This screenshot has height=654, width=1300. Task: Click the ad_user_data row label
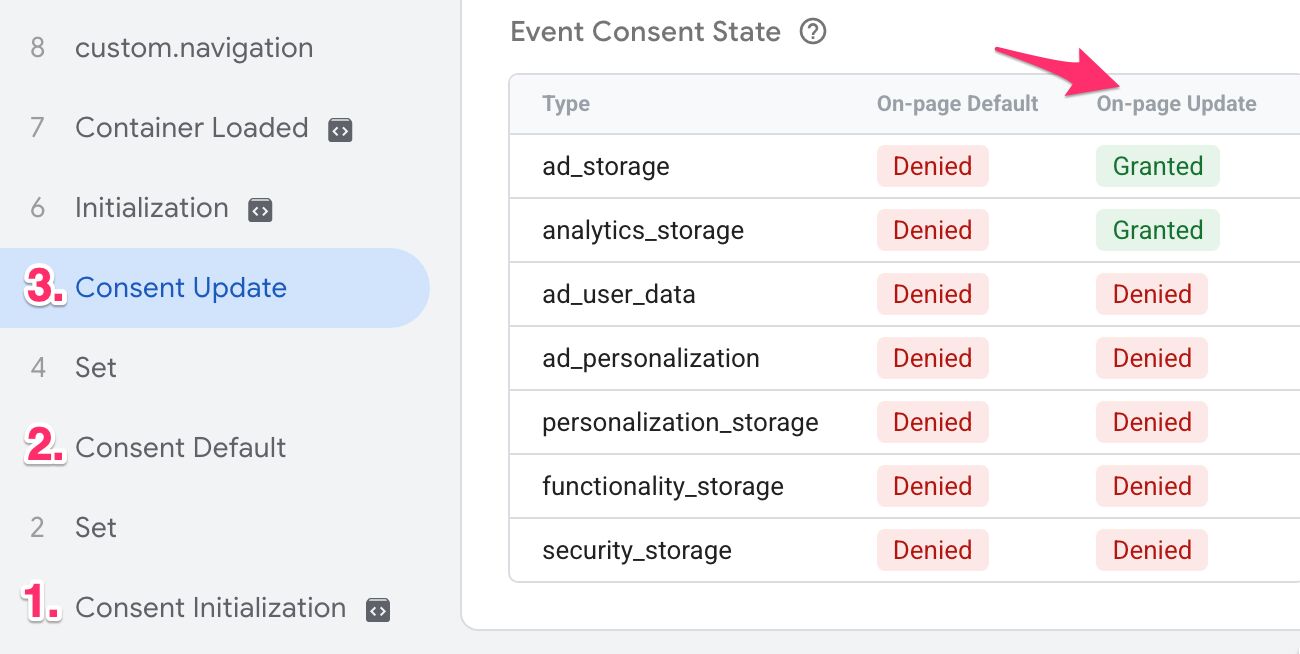point(619,294)
